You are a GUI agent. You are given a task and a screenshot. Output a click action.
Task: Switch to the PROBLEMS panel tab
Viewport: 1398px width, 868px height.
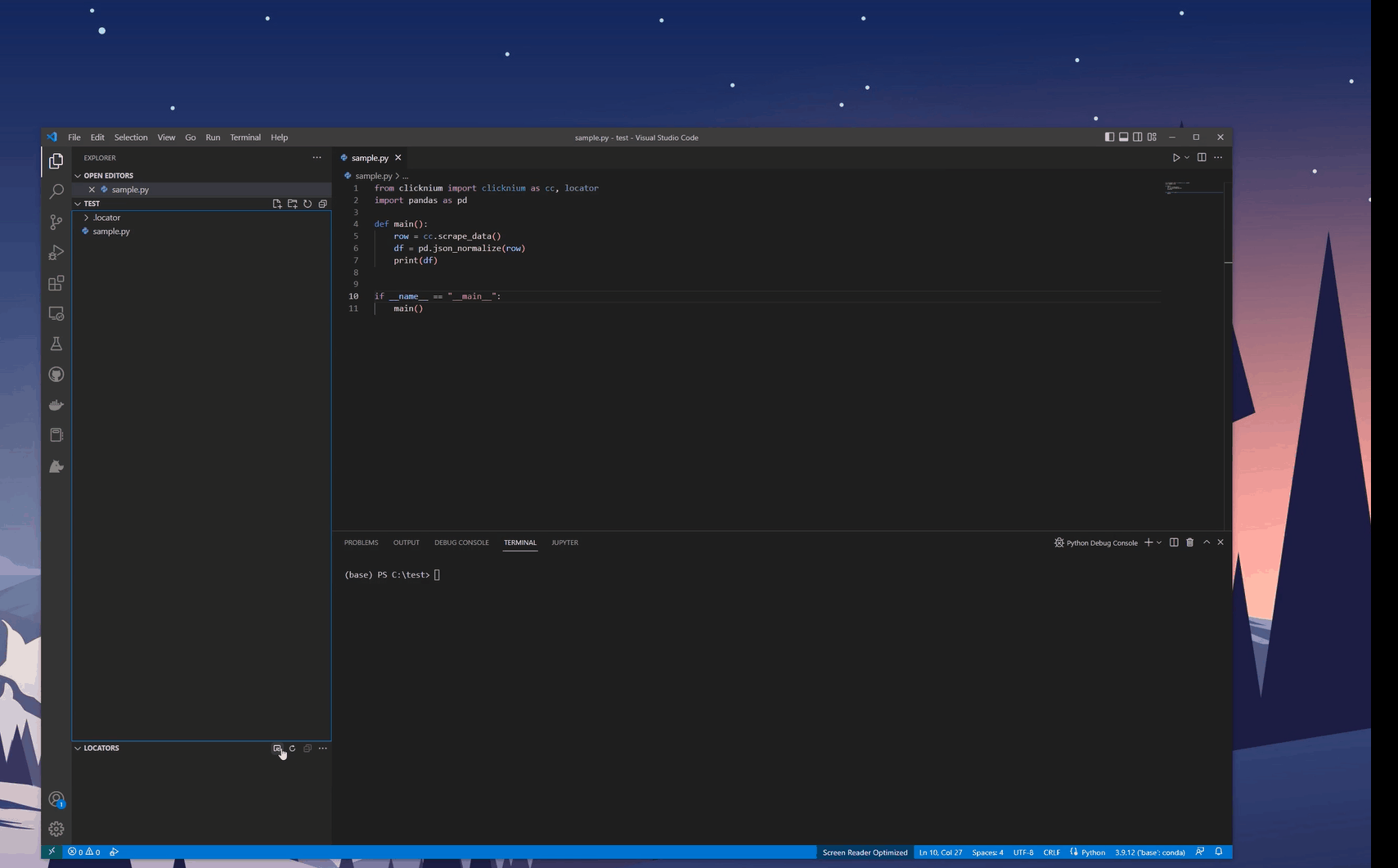(x=361, y=542)
